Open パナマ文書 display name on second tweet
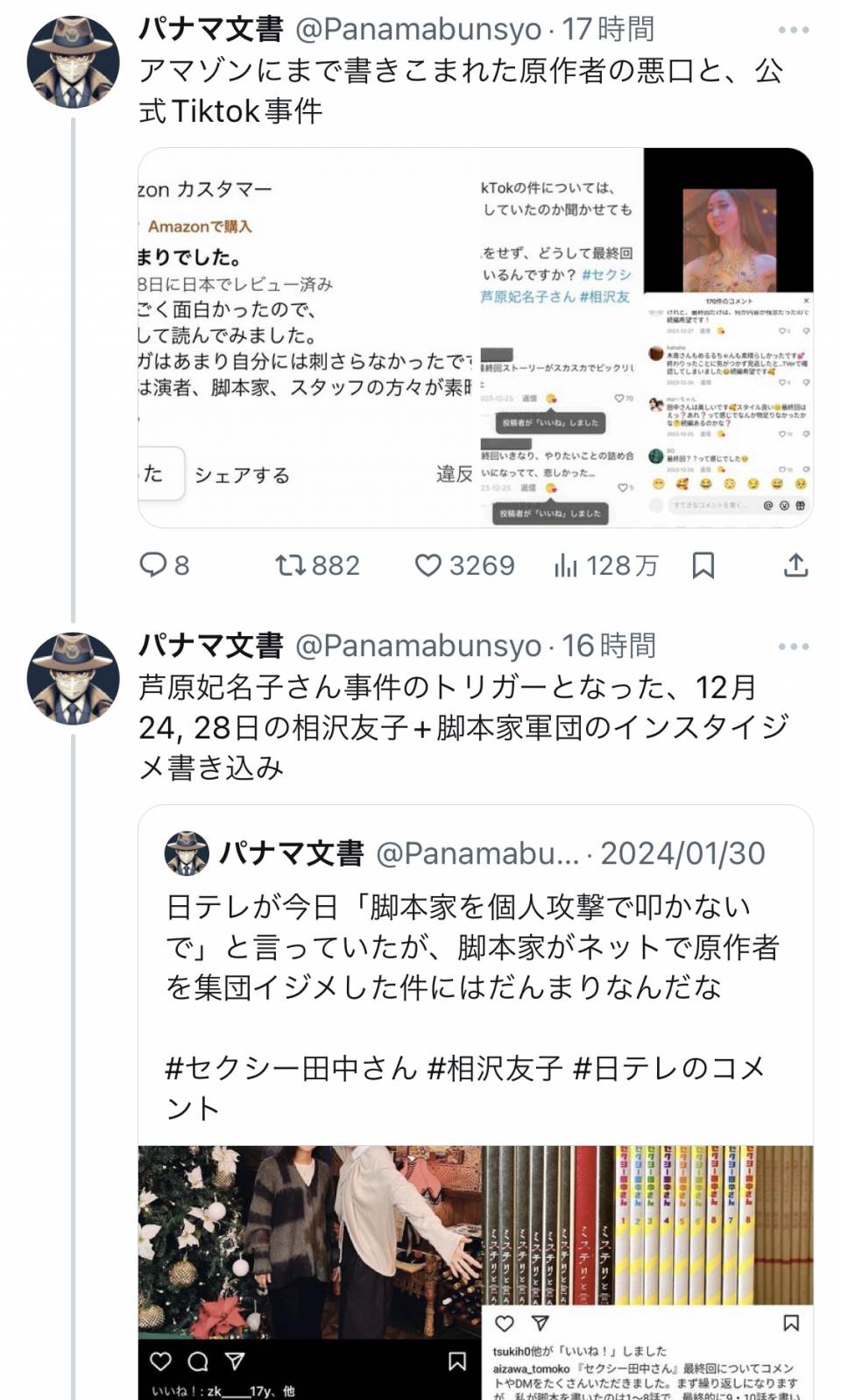The height and width of the screenshot is (1400, 841). coord(211,647)
